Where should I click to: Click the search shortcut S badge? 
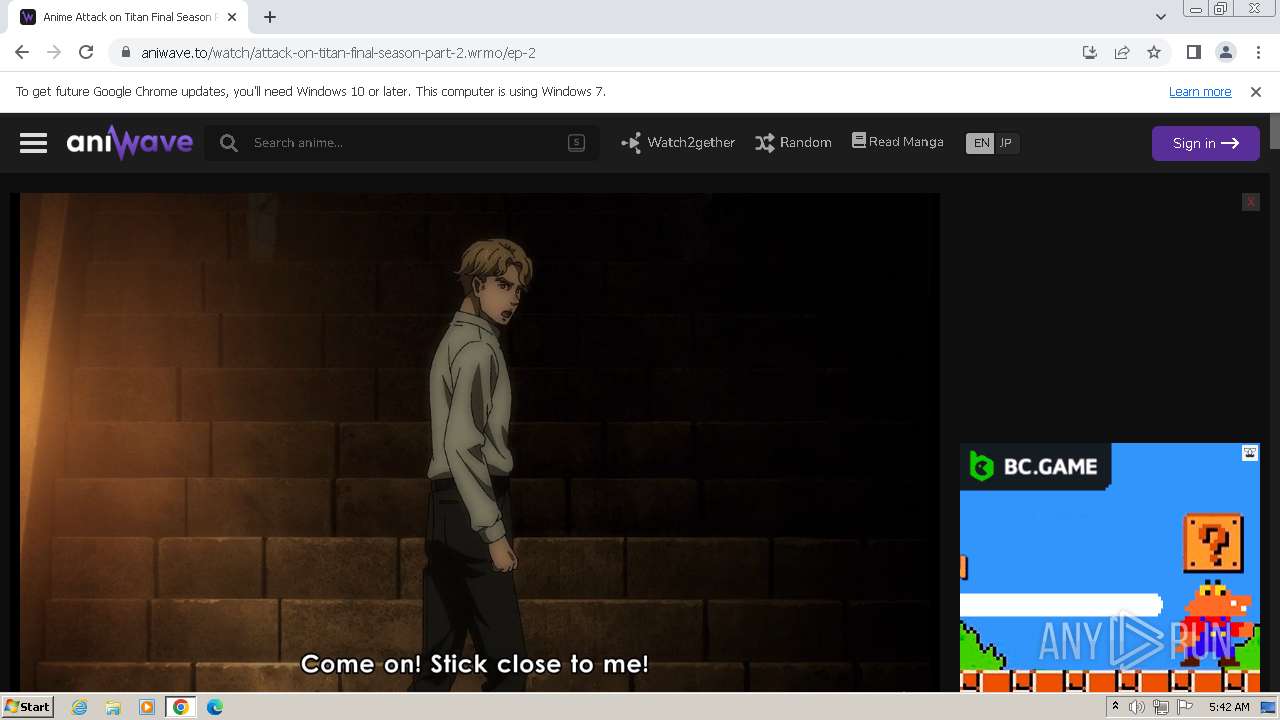pyautogui.click(x=576, y=143)
